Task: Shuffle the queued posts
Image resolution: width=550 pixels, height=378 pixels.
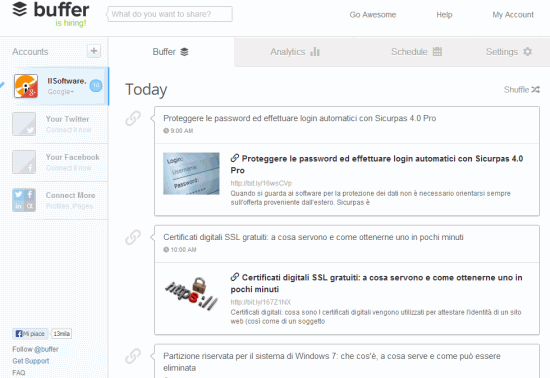Action: click(x=522, y=90)
